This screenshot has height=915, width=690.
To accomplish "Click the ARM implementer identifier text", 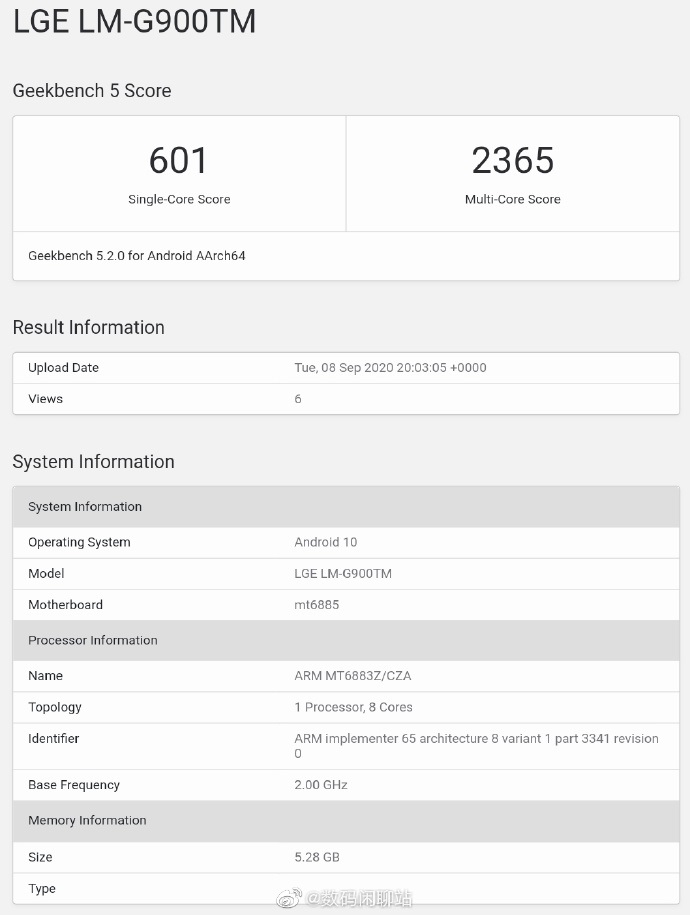I will pyautogui.click(x=476, y=739).
